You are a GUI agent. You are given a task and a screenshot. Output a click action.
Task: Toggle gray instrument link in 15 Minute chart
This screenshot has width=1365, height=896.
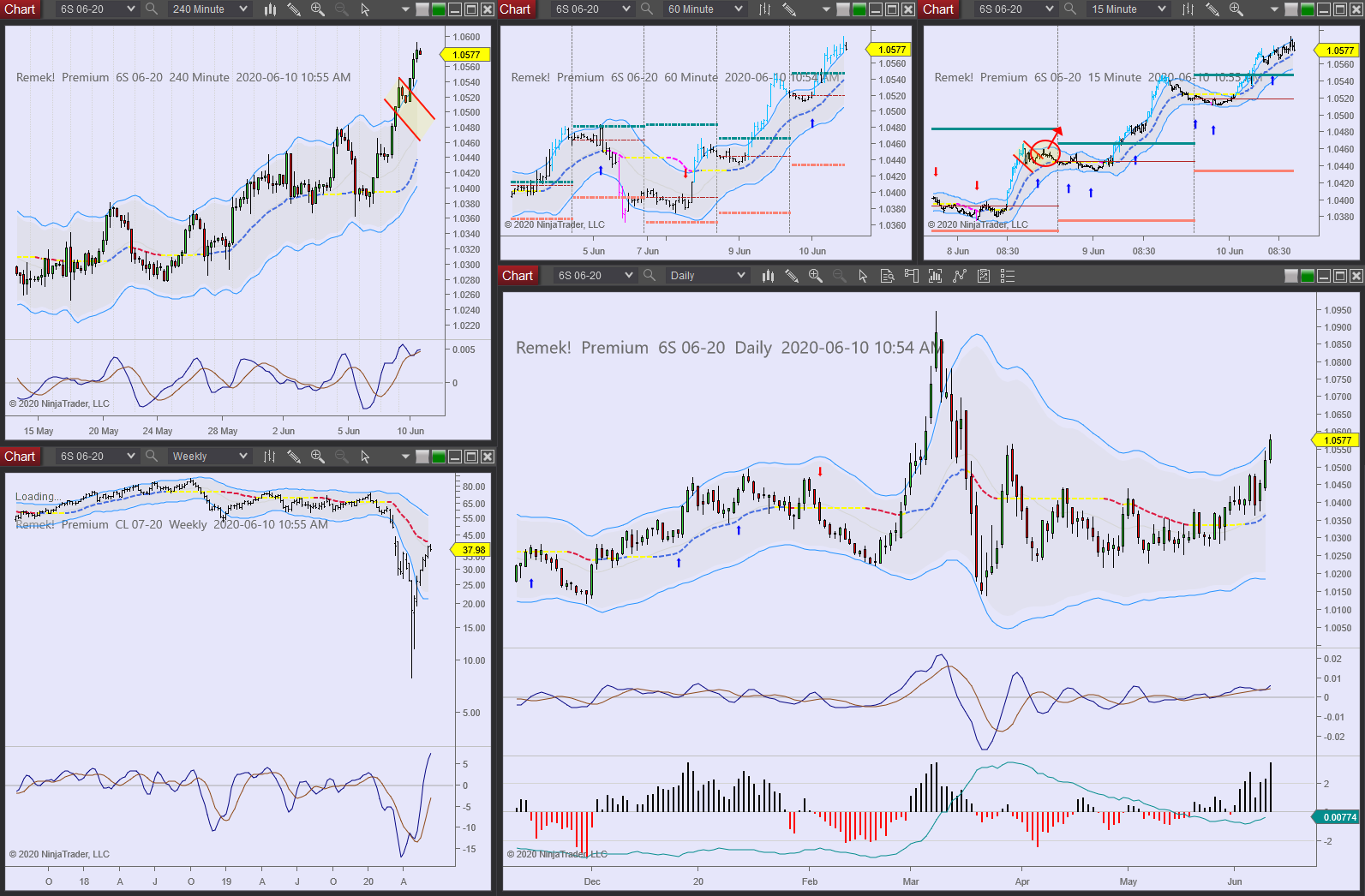[x=1291, y=9]
